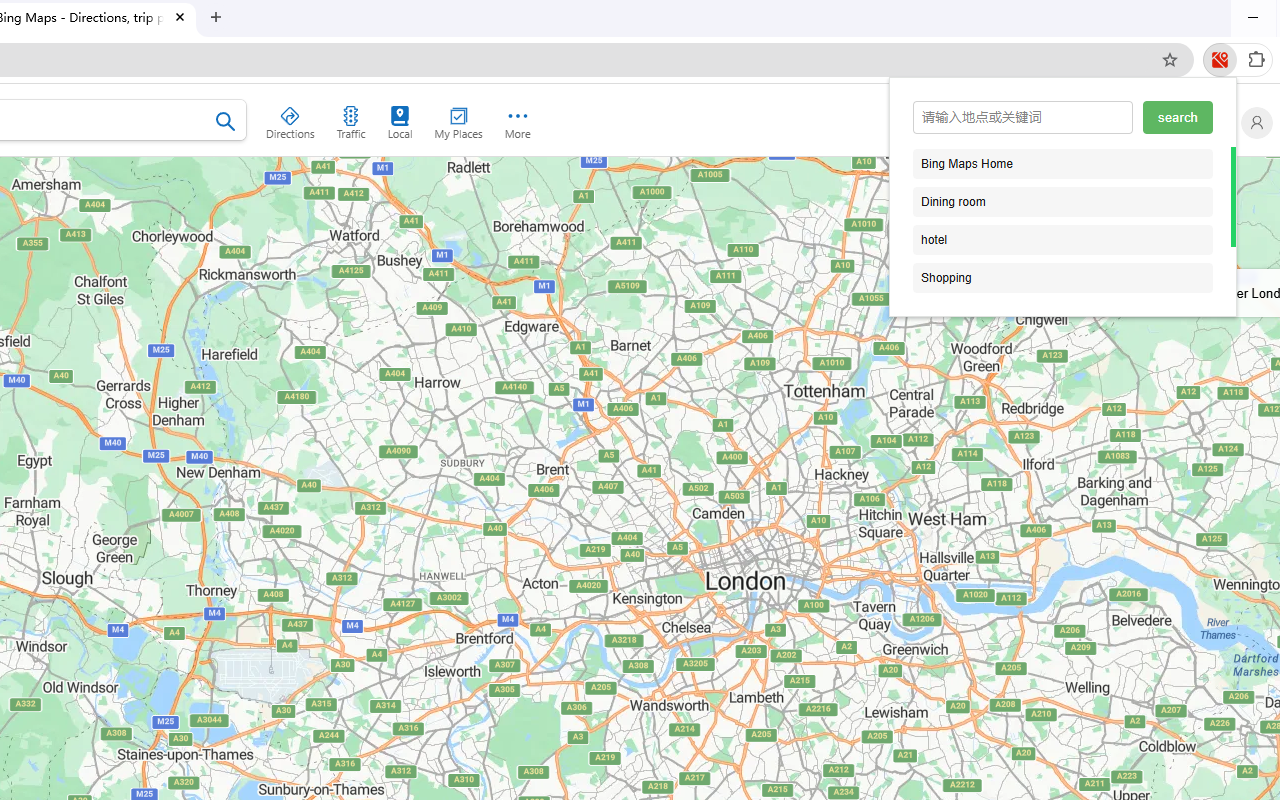Click the Slough label on the map
The height and width of the screenshot is (800, 1280).
click(67, 578)
